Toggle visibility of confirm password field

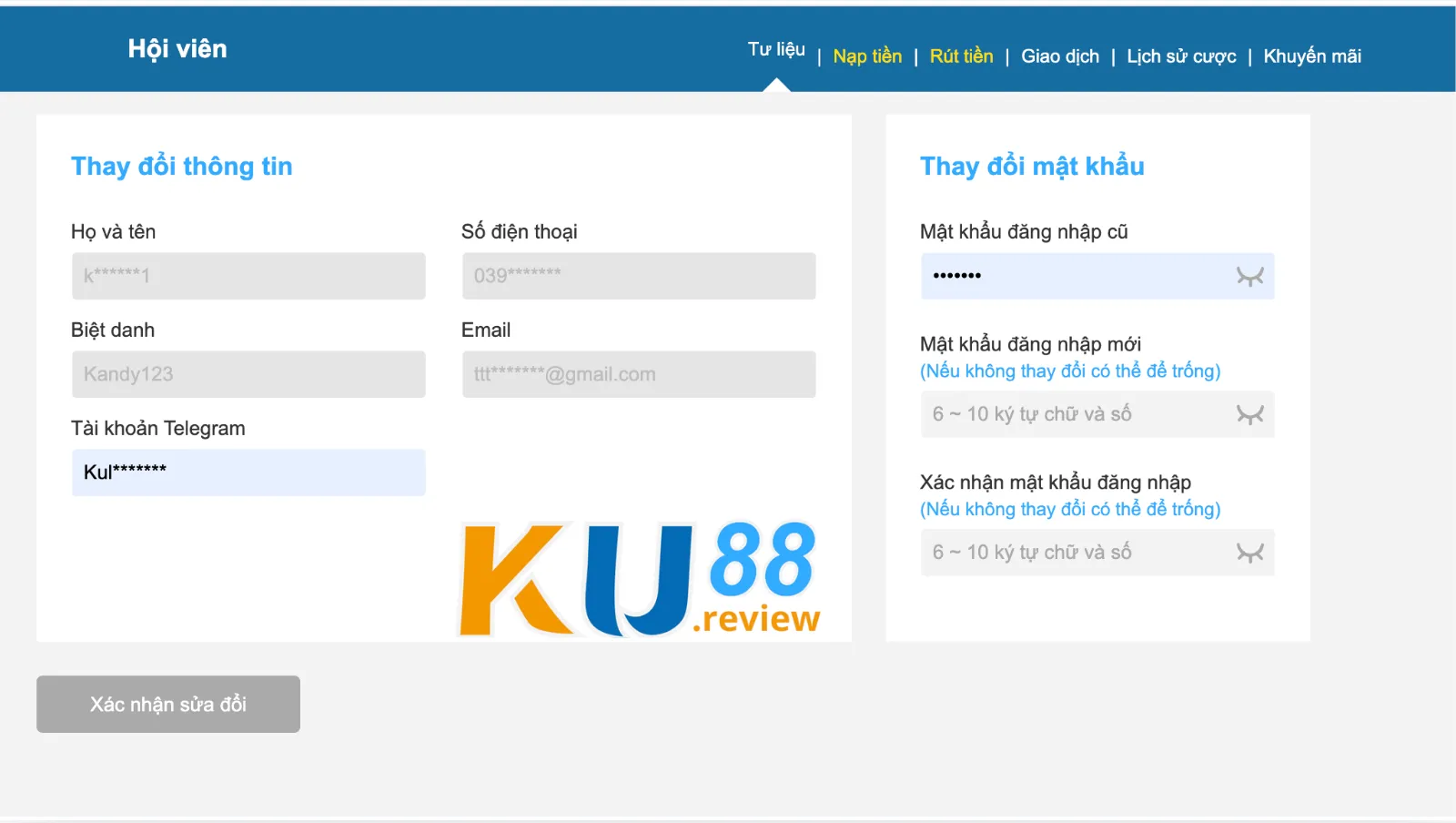tap(1250, 553)
